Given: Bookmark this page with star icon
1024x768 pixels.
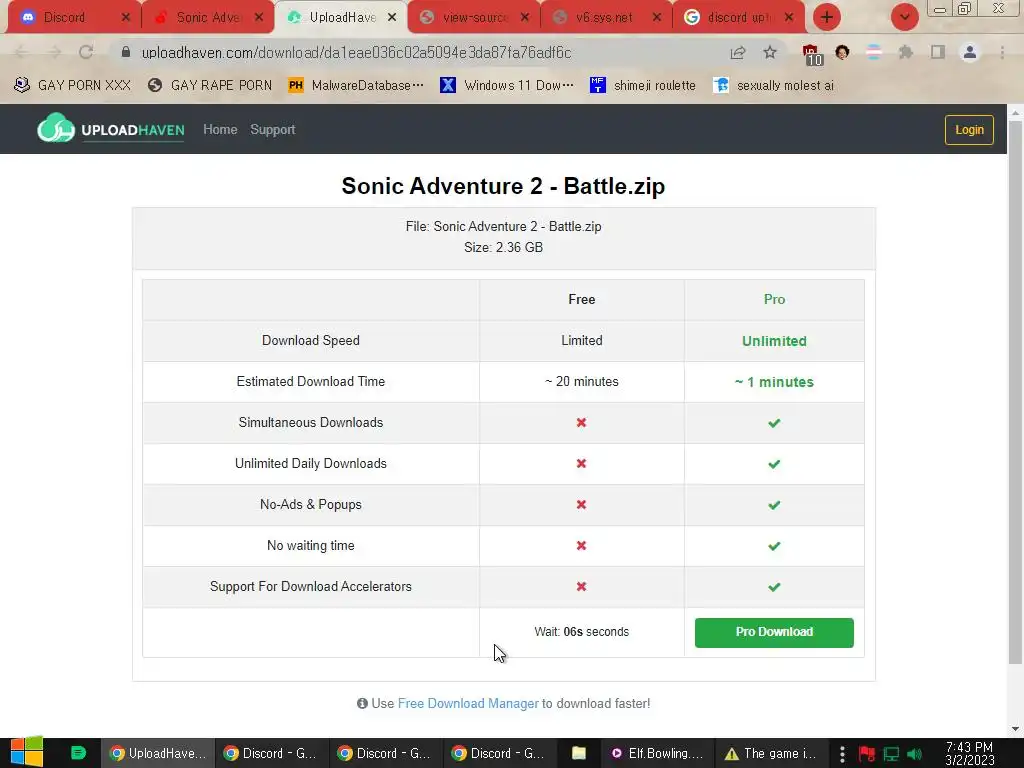Looking at the screenshot, I should (x=770, y=52).
